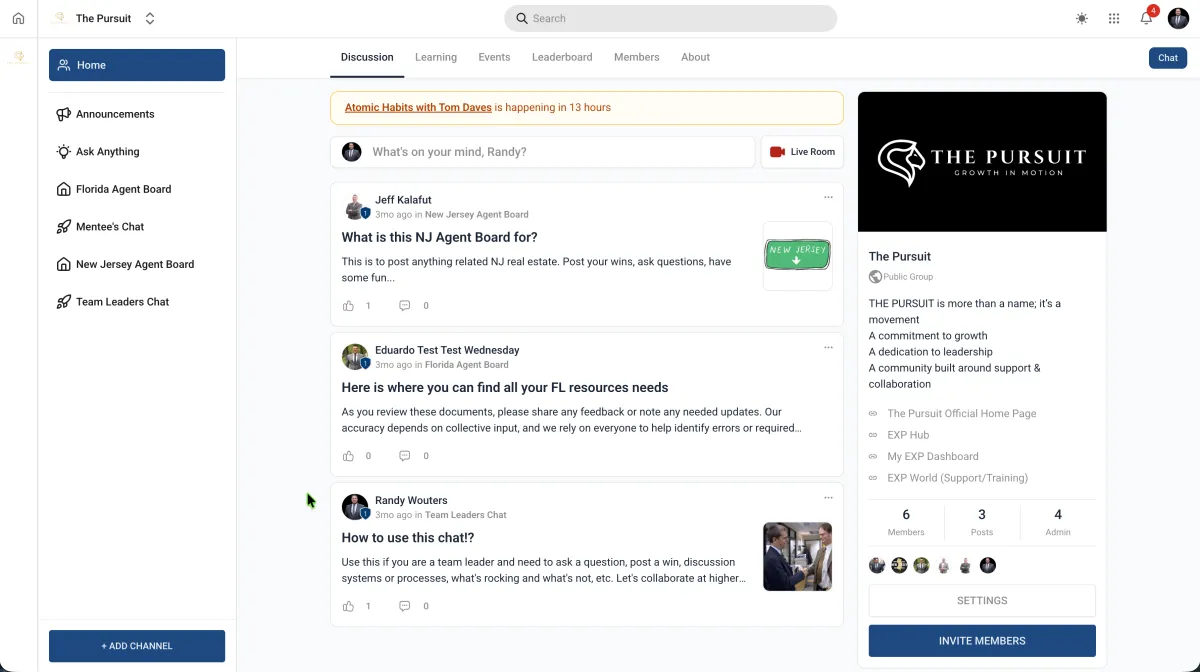
Task: Open Jeff Kalafut's avatar
Action: tap(355, 207)
